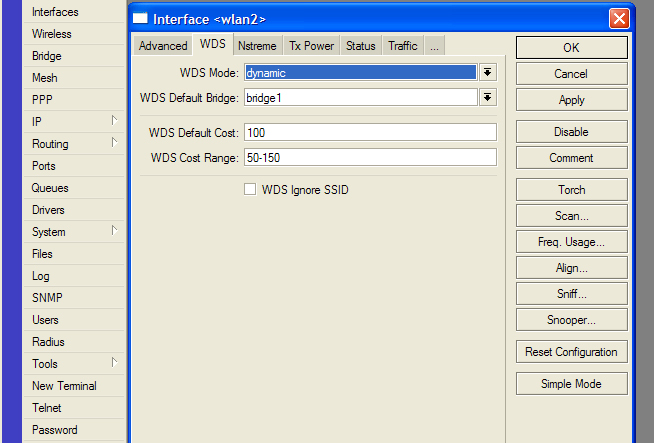Enable the WDS Ignore SSID checkbox

click(250, 189)
